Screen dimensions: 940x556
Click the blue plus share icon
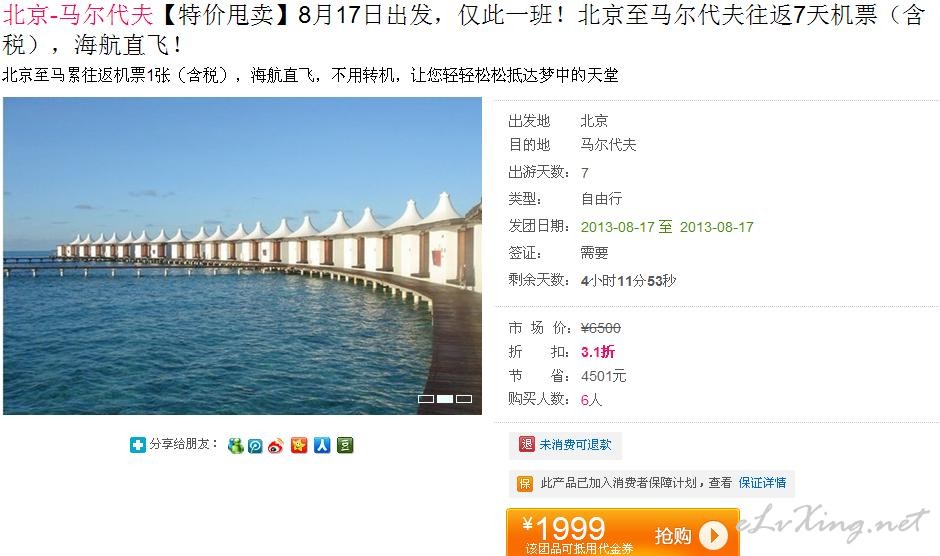click(x=138, y=445)
